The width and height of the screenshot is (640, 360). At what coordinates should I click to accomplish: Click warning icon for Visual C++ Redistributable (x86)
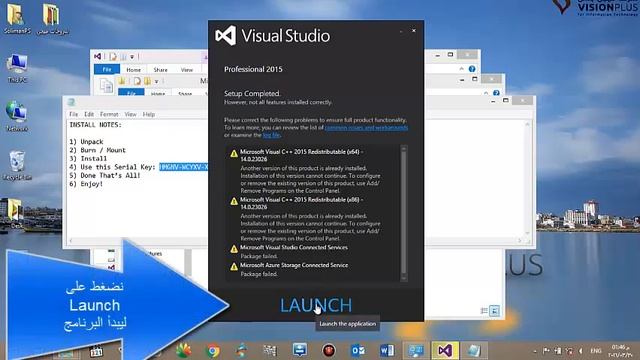[233, 201]
